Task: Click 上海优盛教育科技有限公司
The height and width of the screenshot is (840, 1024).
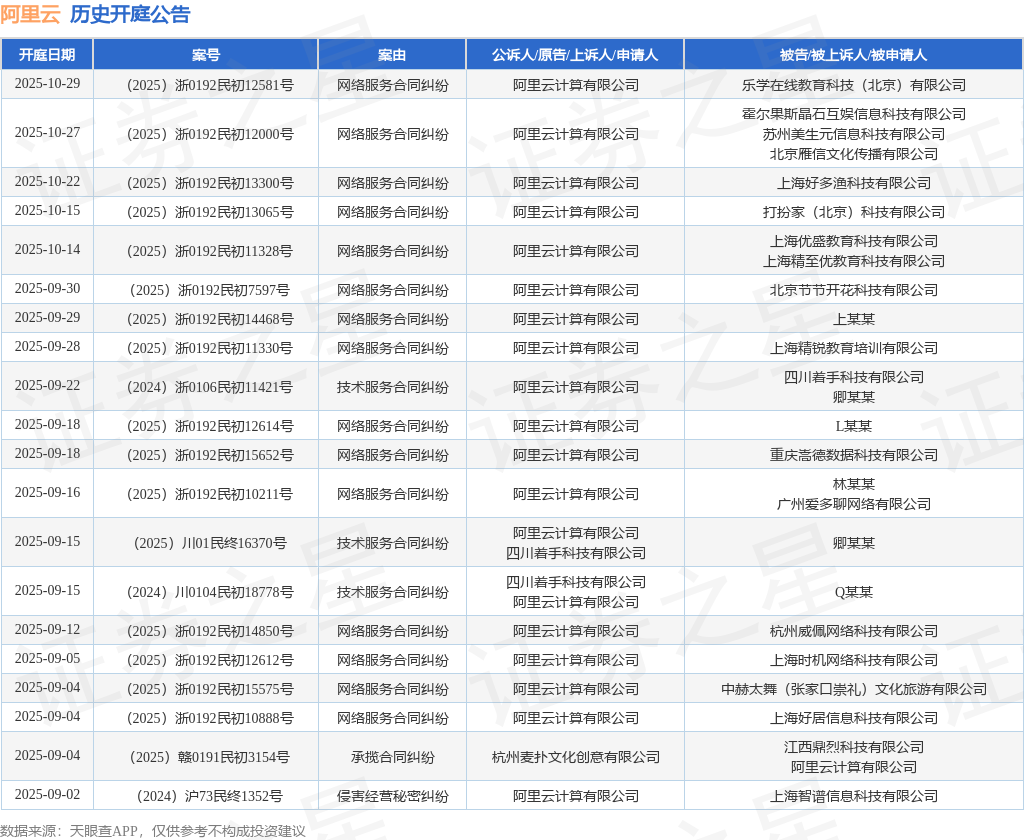Action: pyautogui.click(x=854, y=241)
